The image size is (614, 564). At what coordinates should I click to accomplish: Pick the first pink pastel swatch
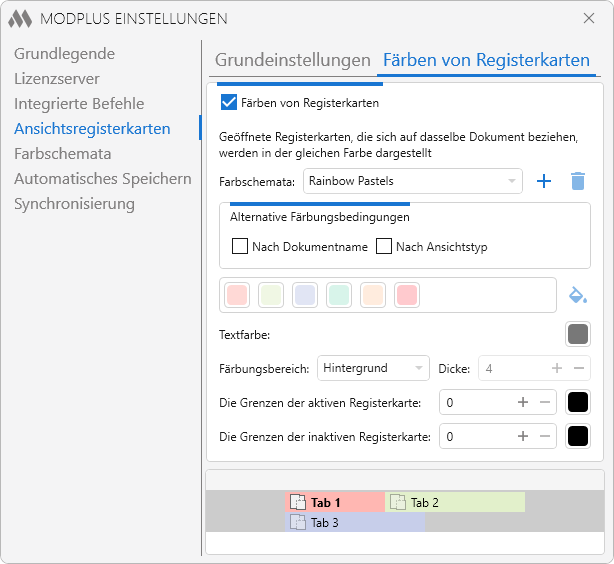click(237, 295)
